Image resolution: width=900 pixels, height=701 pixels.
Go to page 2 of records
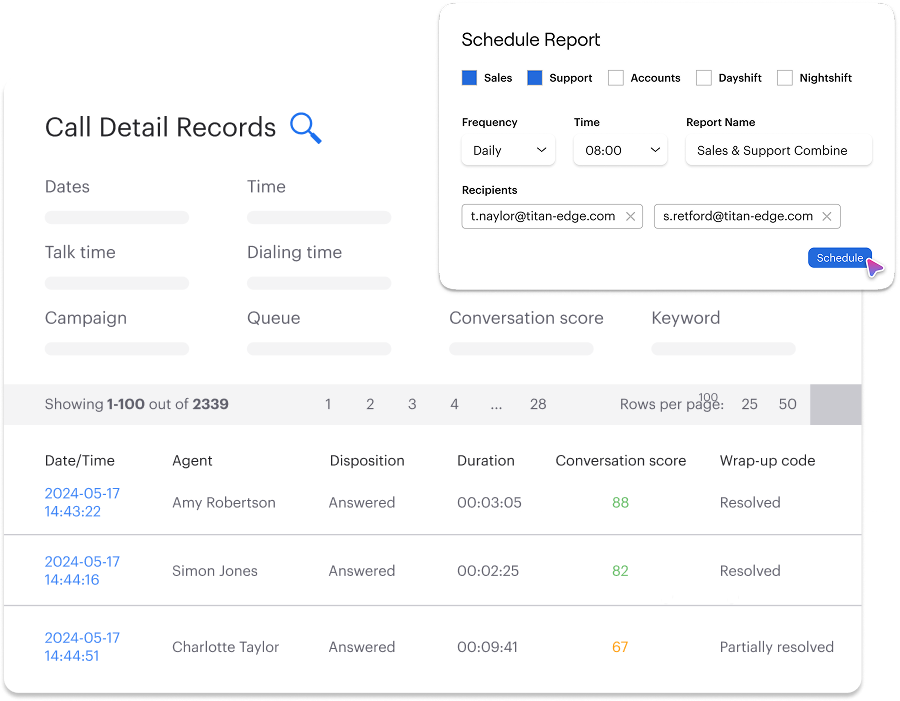pos(370,405)
